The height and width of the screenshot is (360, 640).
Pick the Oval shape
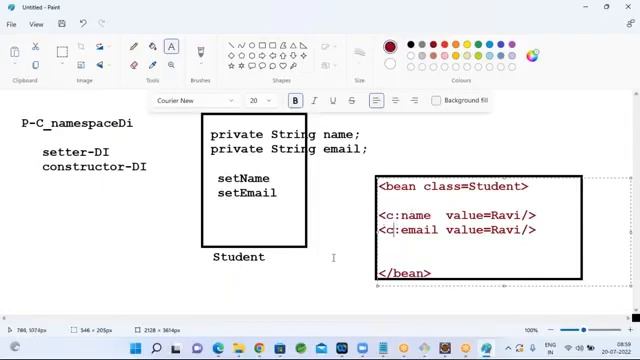click(252, 45)
